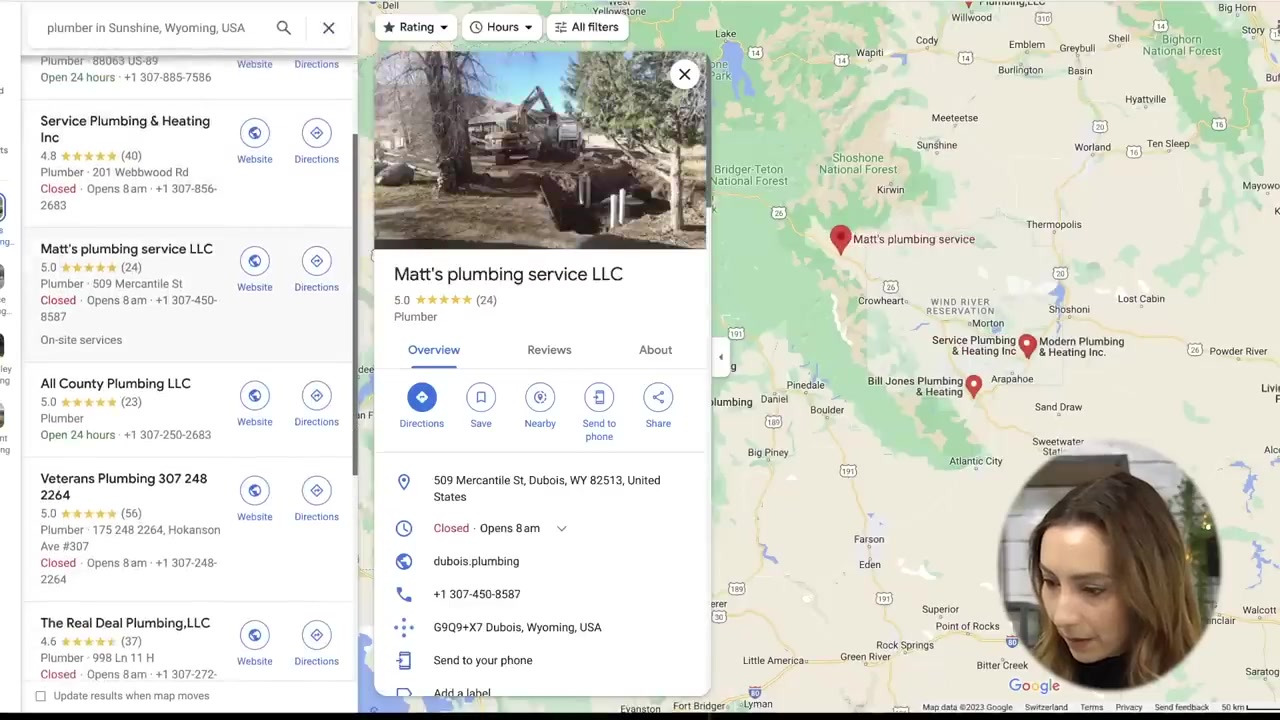Image resolution: width=1280 pixels, height=720 pixels.
Task: Click Matt's plumbing service LLC title in results list
Action: (x=126, y=249)
